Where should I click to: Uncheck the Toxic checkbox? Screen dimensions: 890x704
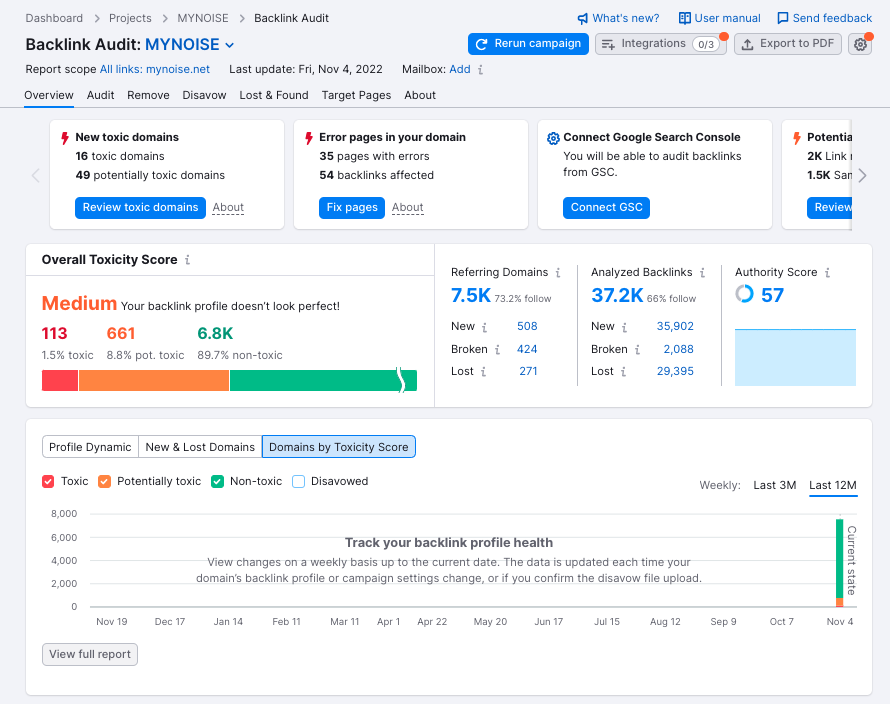48,481
